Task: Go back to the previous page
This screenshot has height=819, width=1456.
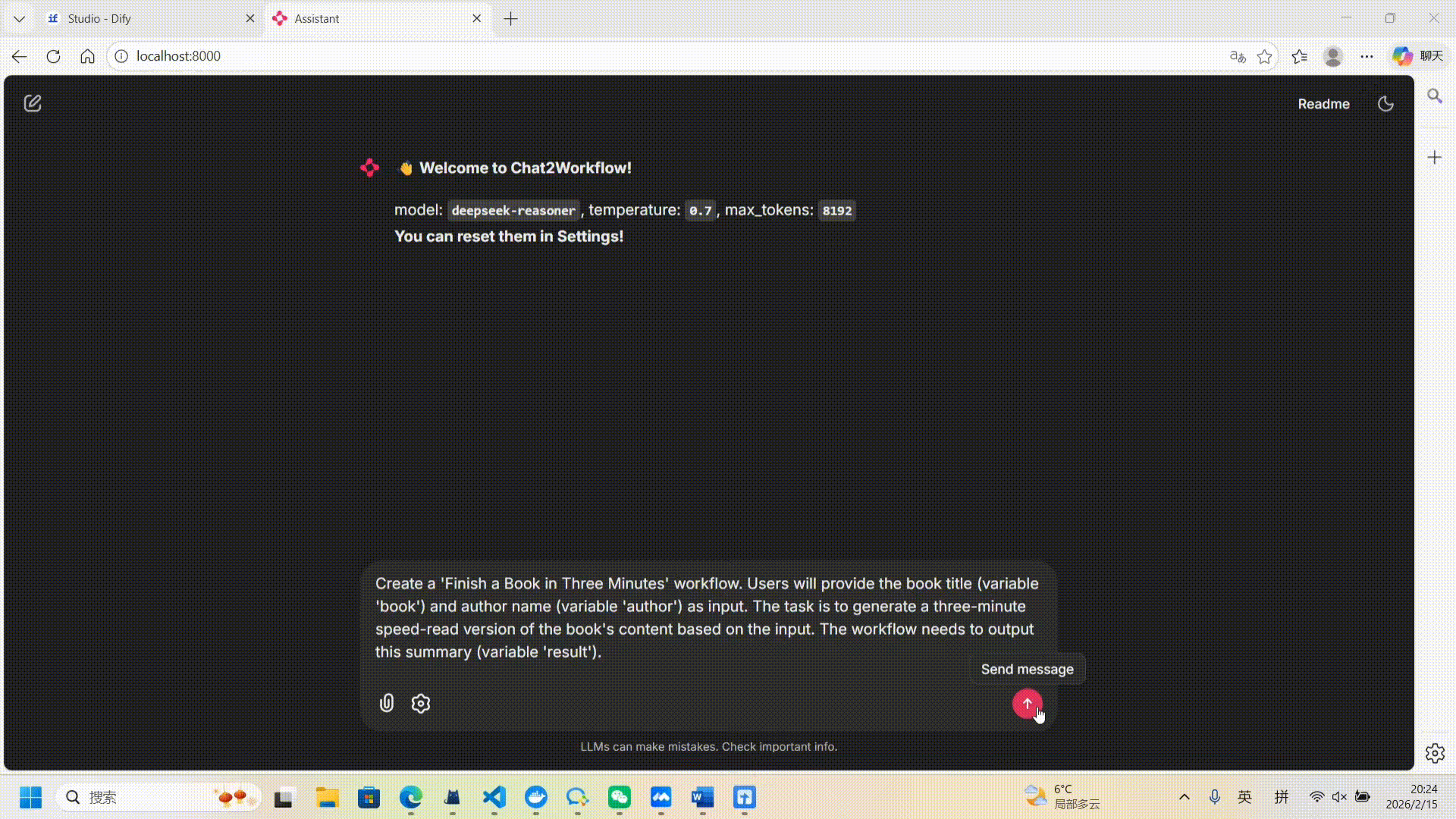Action: click(x=20, y=56)
